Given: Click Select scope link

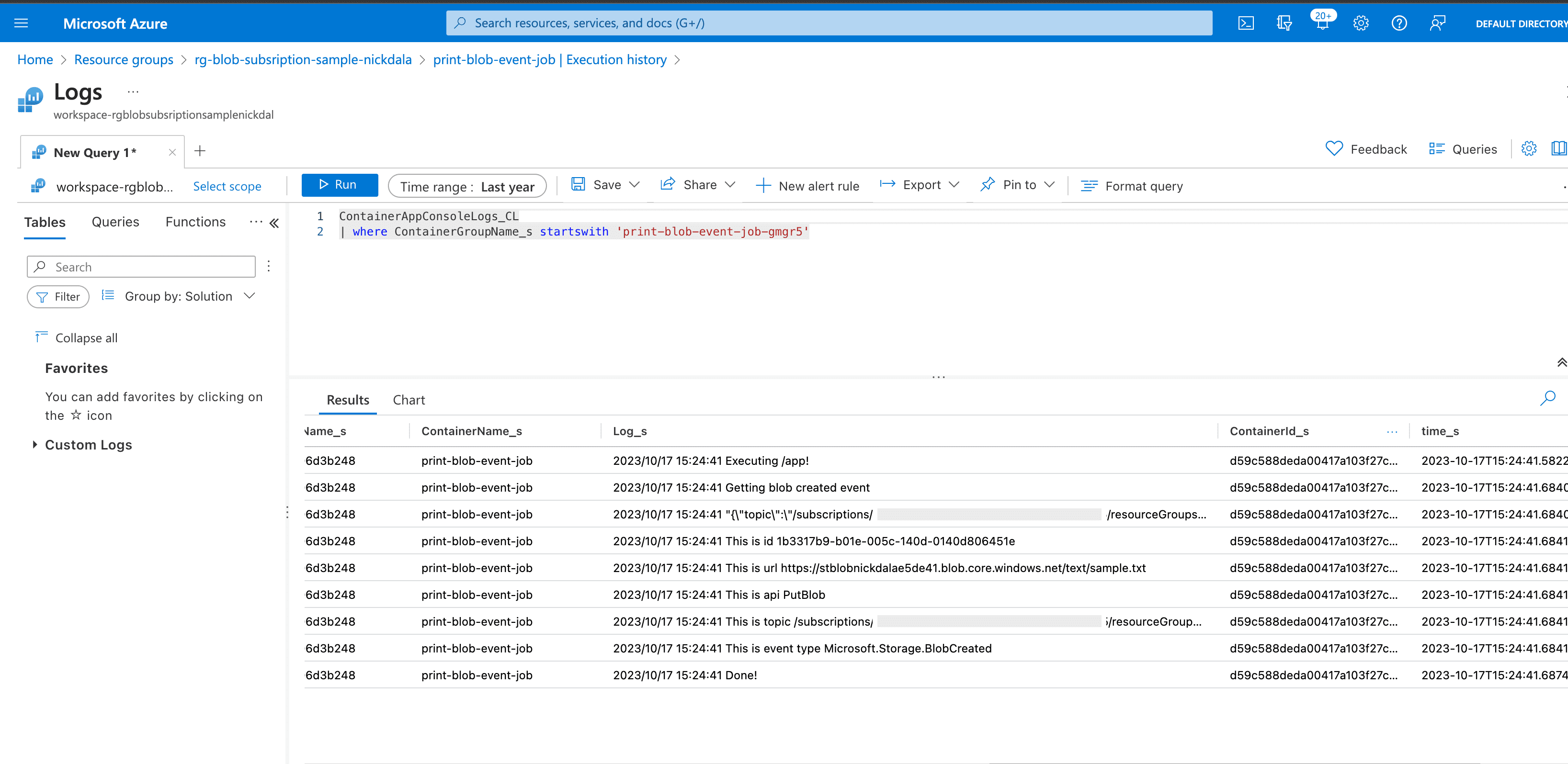Looking at the screenshot, I should point(227,186).
